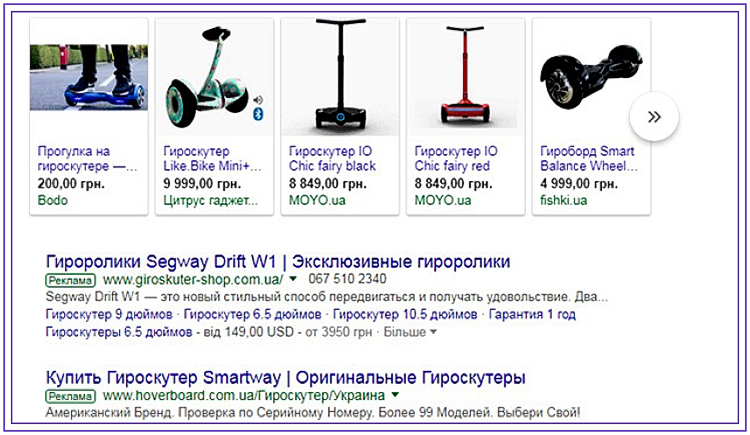Open the blue hoverboard ride thumbnail
This screenshot has width=750, height=435.
(x=89, y=77)
